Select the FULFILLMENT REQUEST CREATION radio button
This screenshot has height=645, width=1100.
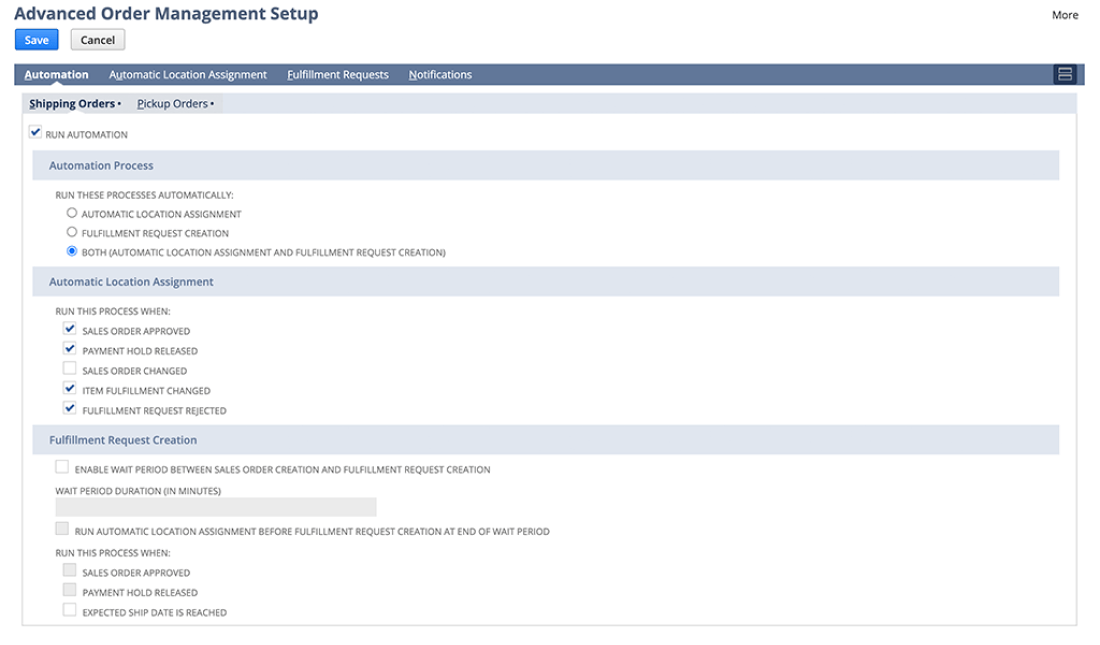point(71,231)
